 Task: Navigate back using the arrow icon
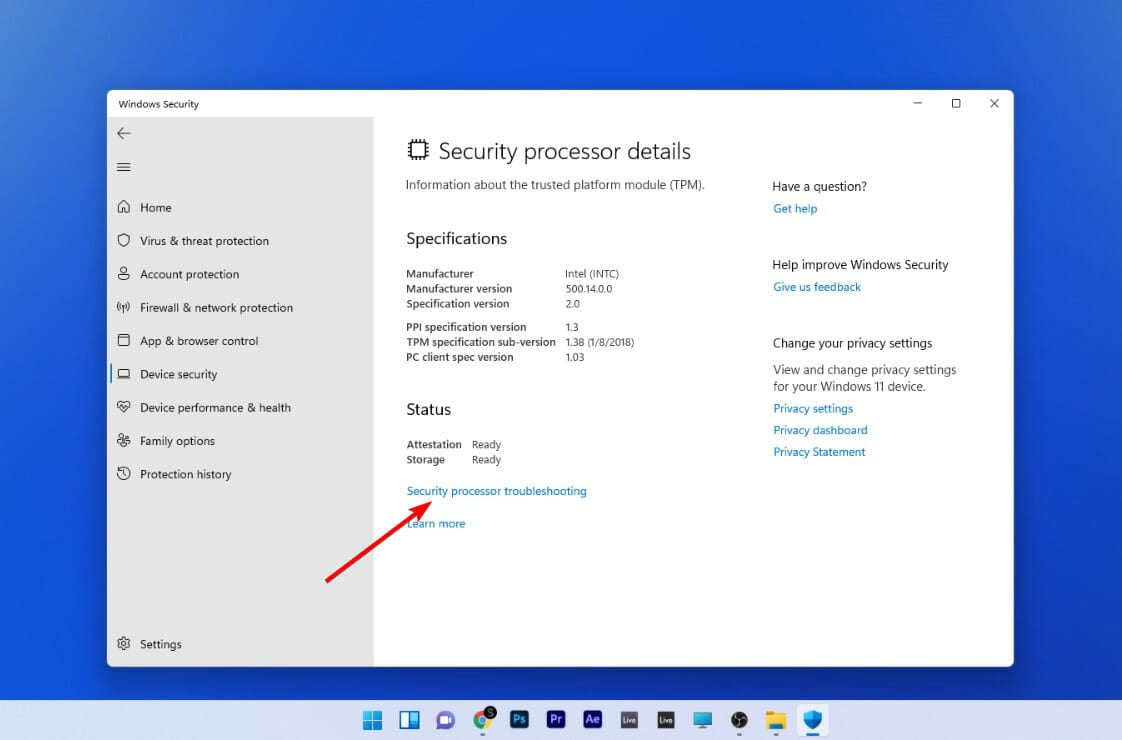coord(123,133)
